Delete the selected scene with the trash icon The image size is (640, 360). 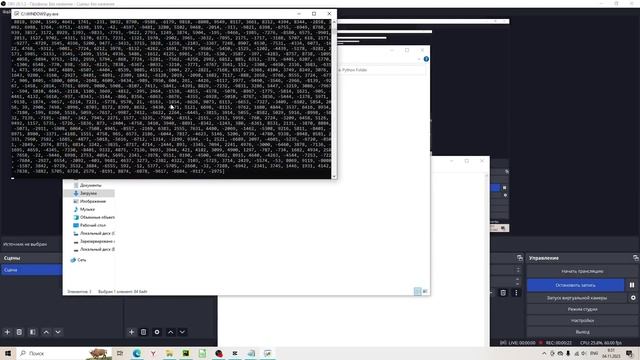19,332
